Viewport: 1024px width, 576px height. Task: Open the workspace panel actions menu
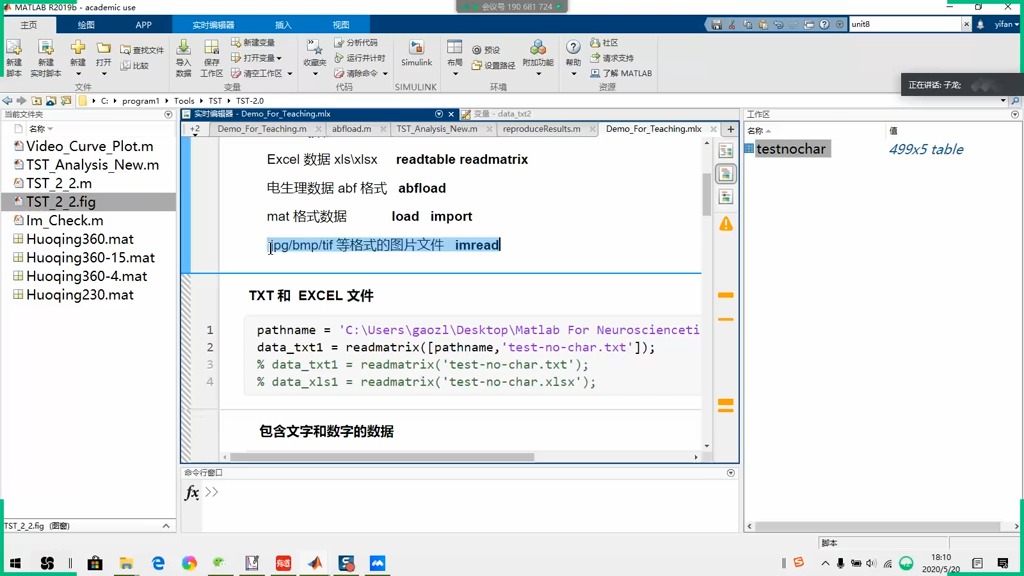click(1015, 114)
